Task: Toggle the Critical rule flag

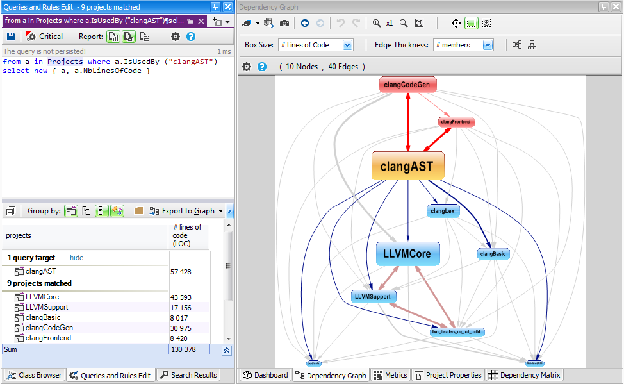Action: [44, 37]
